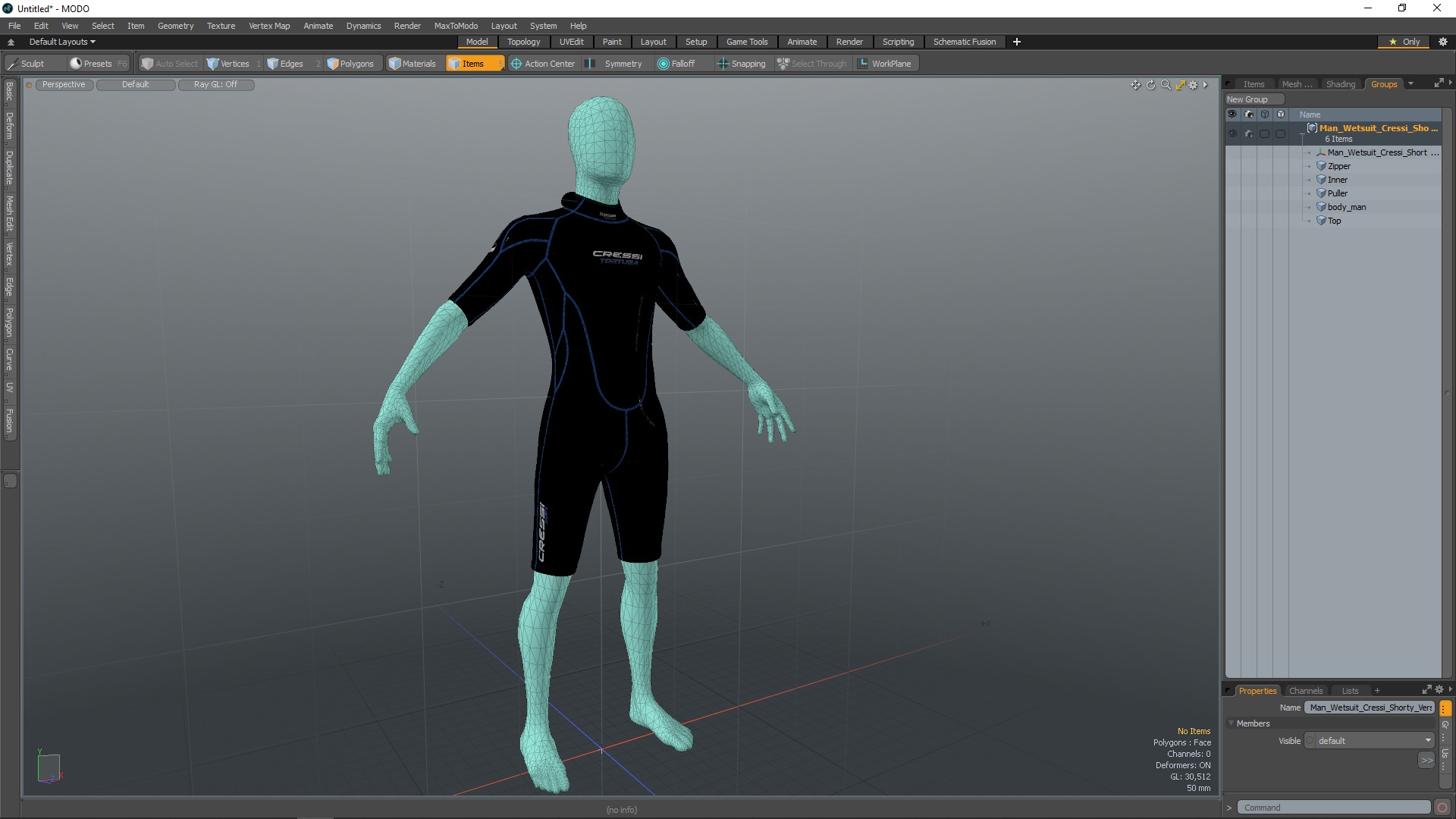Image resolution: width=1456 pixels, height=819 pixels.
Task: Click the eye visibility column header
Action: pos(1232,115)
